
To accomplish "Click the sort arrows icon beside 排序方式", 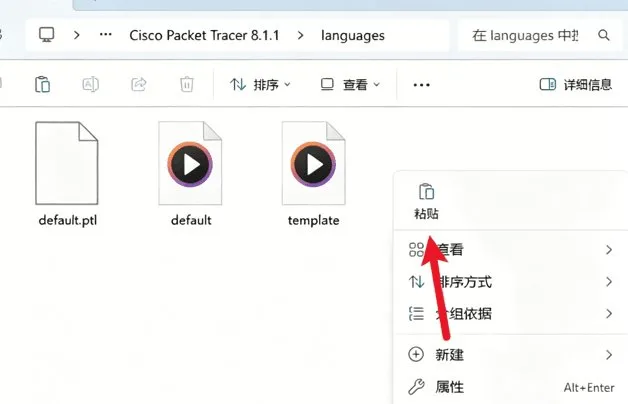I will [x=417, y=282].
